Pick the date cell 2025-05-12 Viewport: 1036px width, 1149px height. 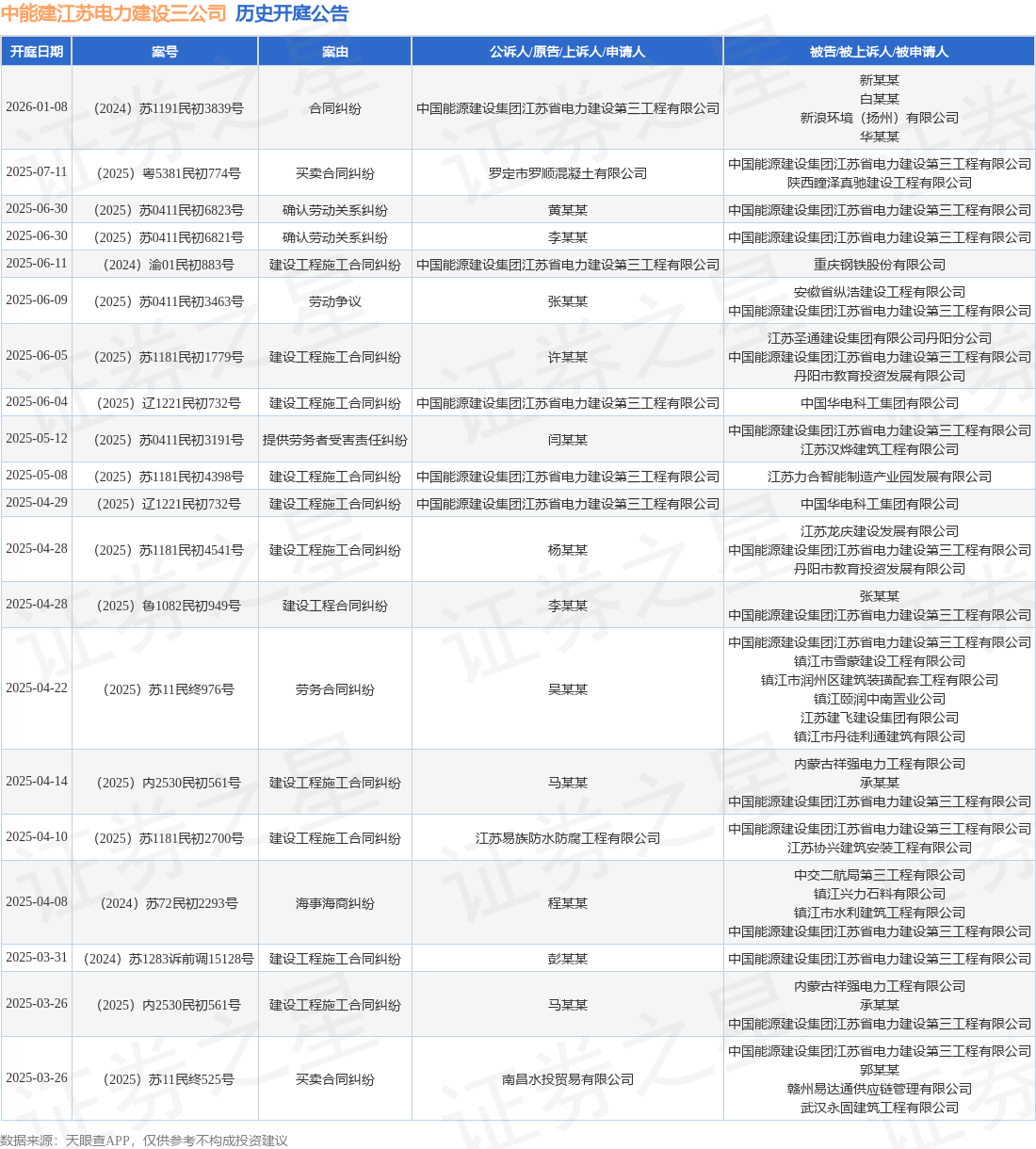pyautogui.click(x=37, y=439)
